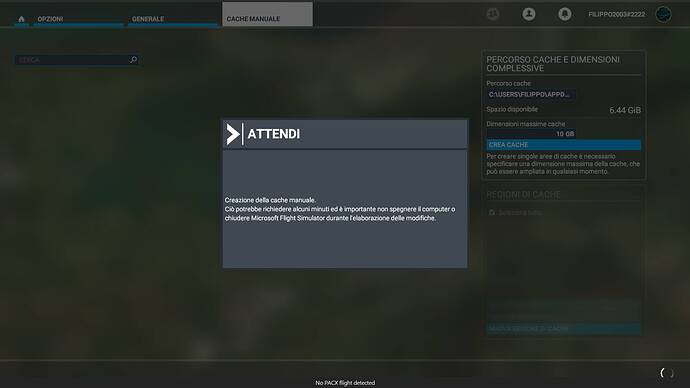690x388 pixels.
Task: Go to the Home icon tab
Action: 21,19
